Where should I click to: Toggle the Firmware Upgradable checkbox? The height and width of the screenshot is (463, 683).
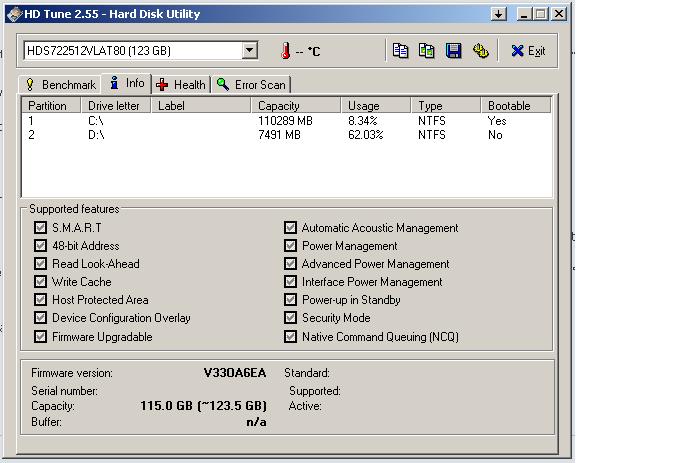(41, 336)
